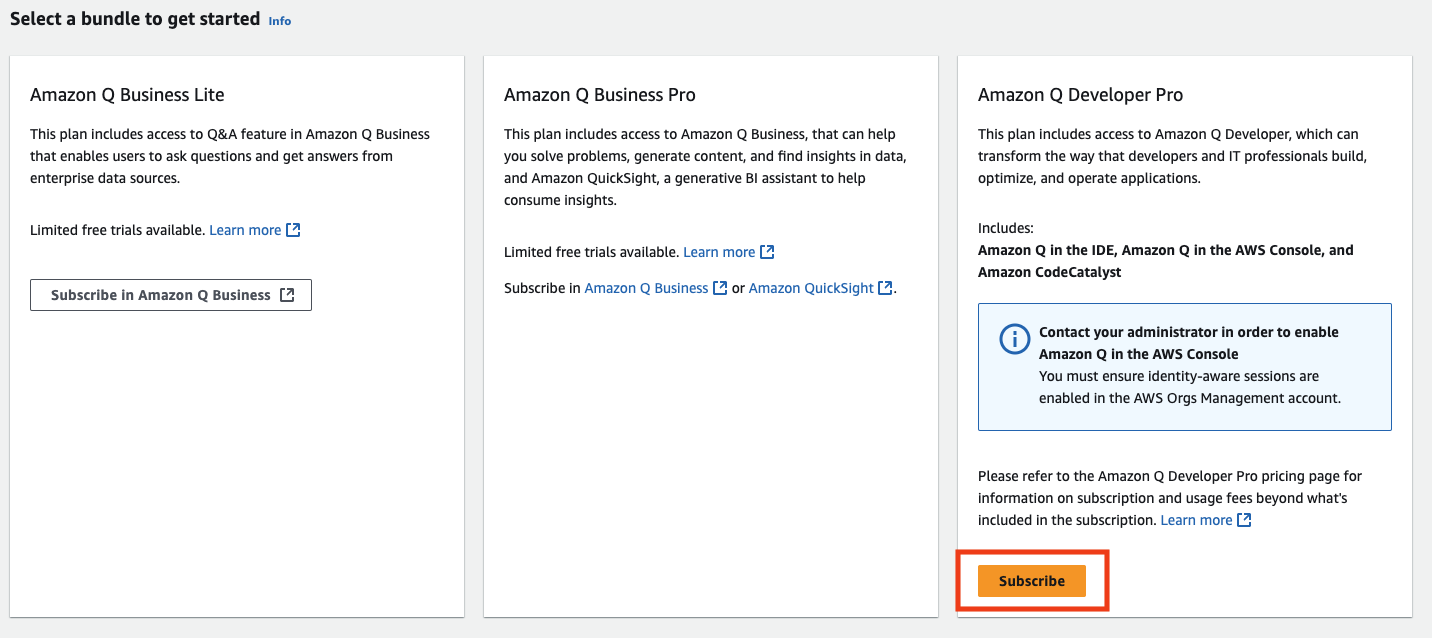Open the Learn more link in the Amazon Q Business Pro card
This screenshot has width=1432, height=638.
pos(719,251)
